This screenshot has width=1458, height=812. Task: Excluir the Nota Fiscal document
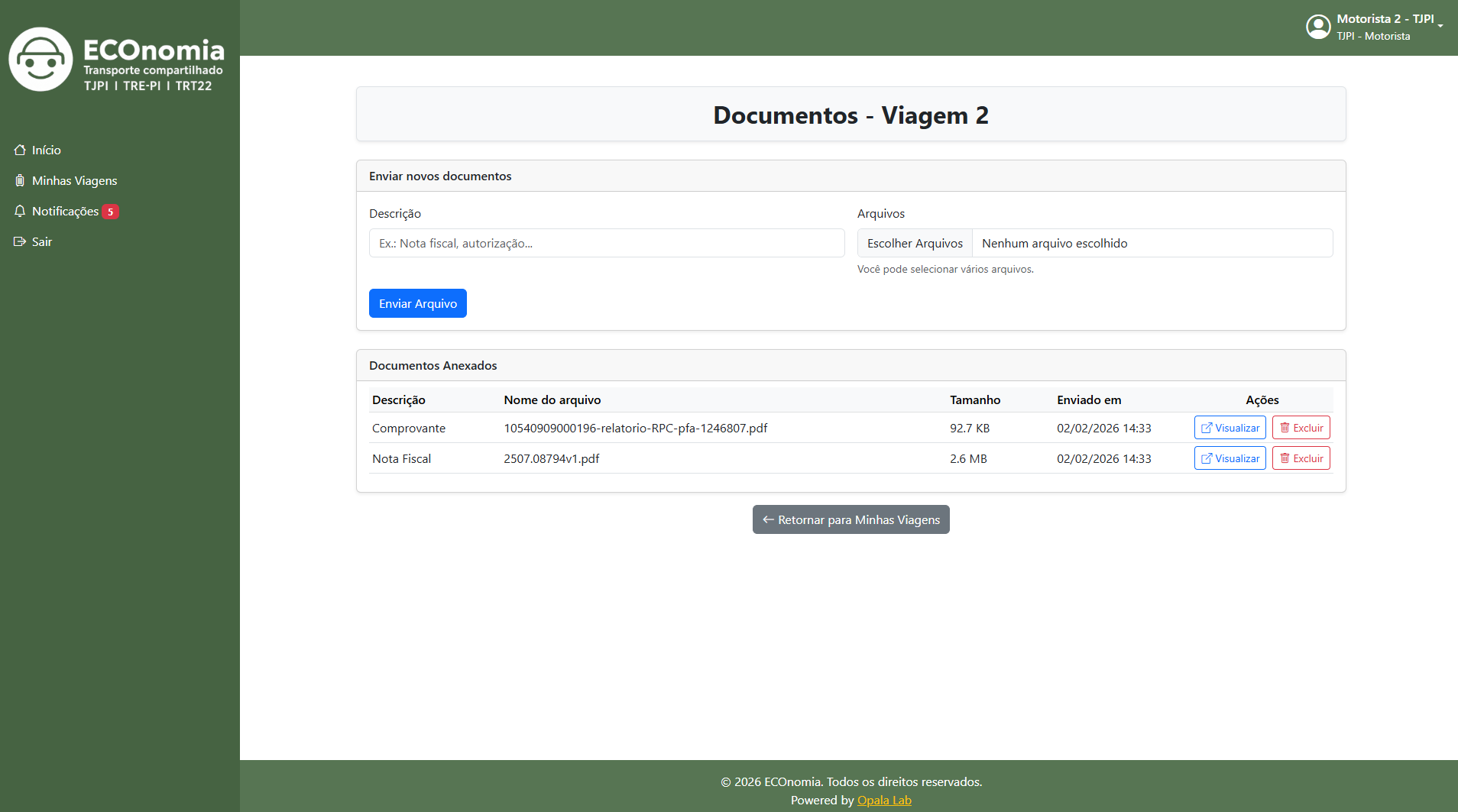point(1301,458)
